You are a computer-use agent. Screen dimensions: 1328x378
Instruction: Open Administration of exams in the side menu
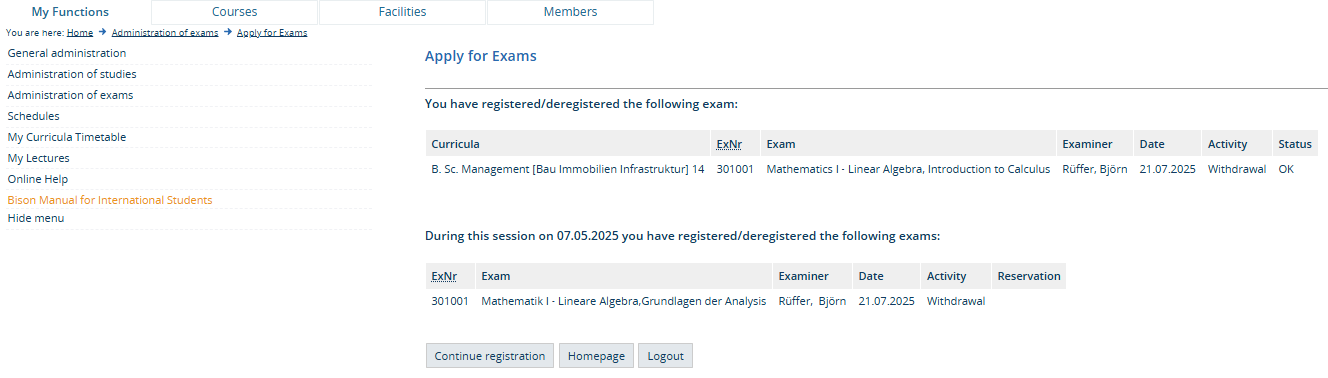[70, 95]
